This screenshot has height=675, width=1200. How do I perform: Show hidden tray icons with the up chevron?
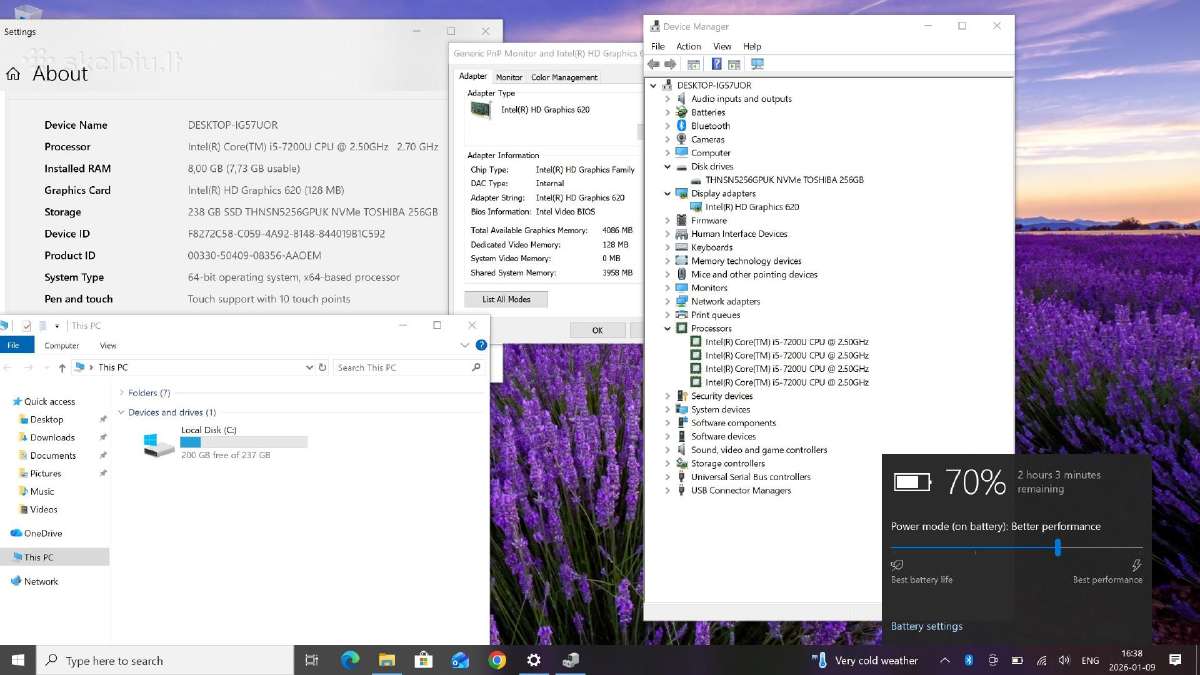[x=945, y=660]
